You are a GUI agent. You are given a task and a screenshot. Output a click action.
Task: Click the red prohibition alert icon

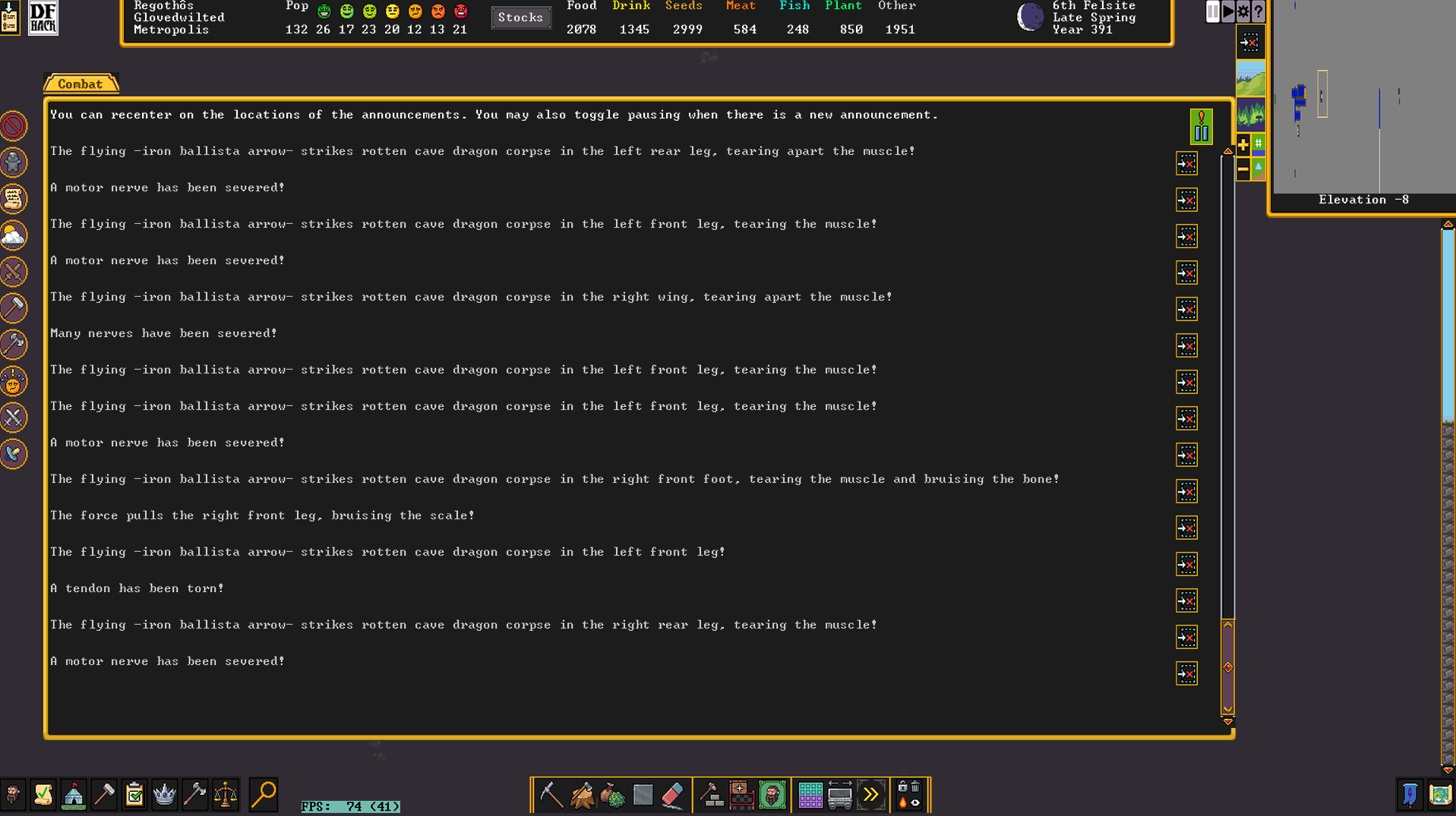[x=14, y=126]
